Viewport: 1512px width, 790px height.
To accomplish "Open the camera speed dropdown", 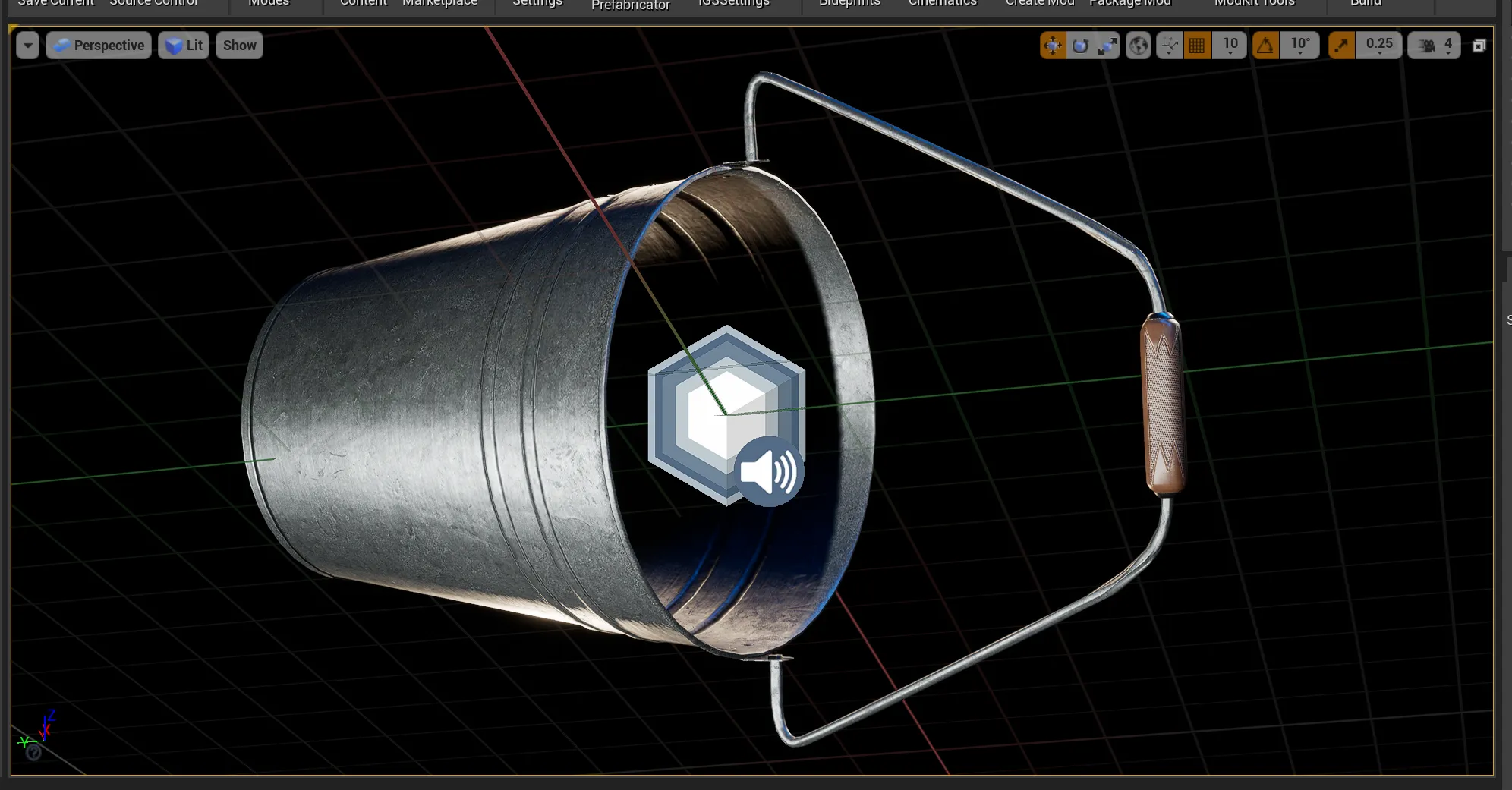I will tap(1434, 46).
